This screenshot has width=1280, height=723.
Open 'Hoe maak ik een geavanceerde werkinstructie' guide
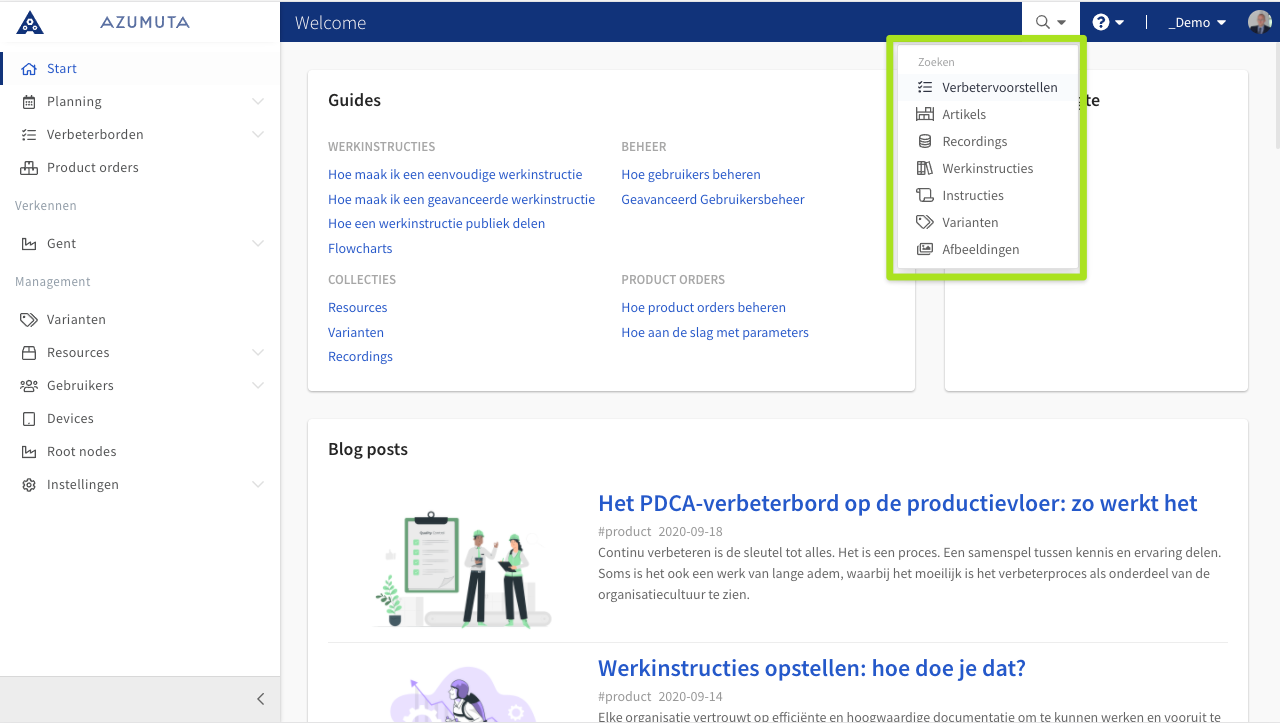click(x=461, y=200)
